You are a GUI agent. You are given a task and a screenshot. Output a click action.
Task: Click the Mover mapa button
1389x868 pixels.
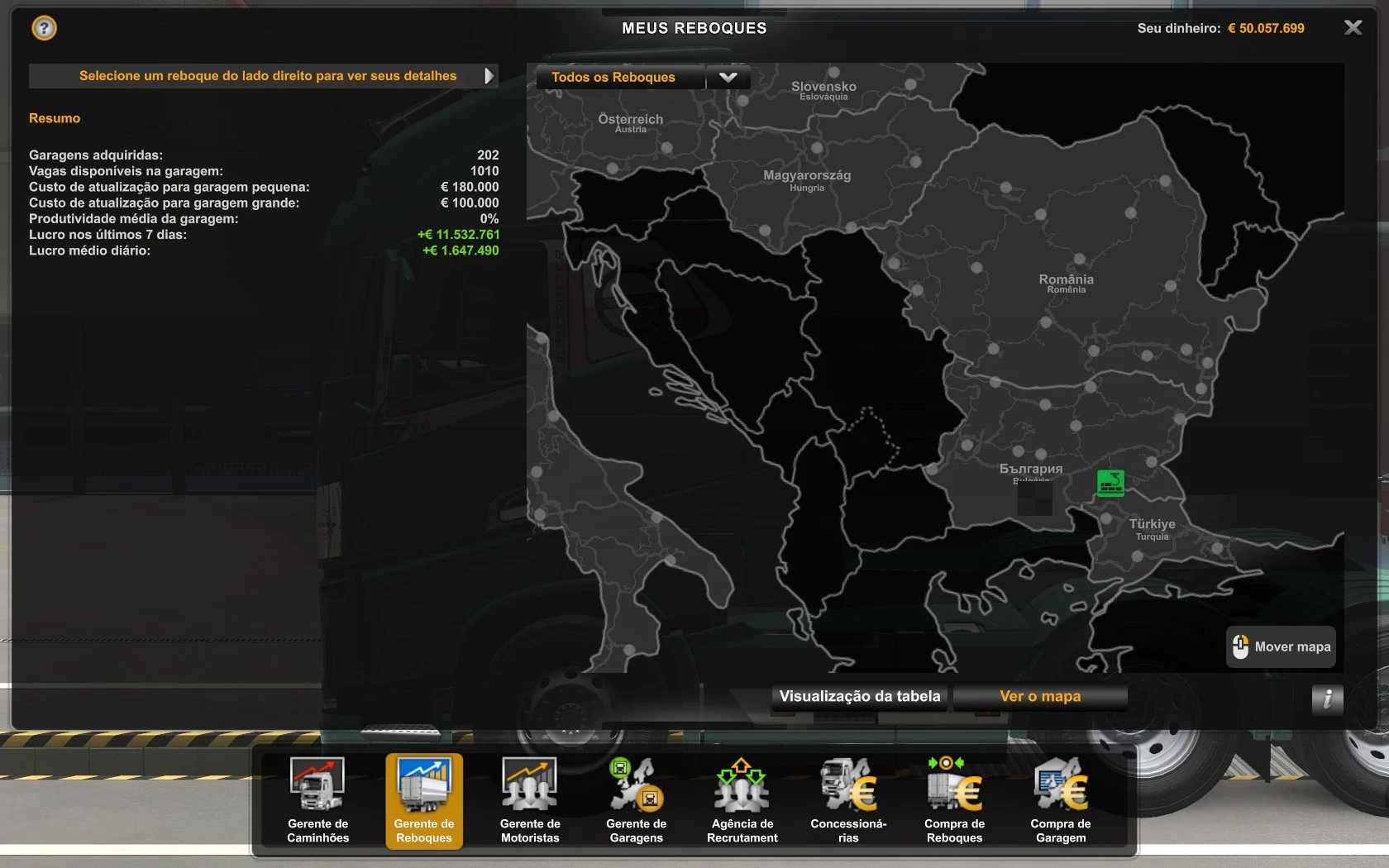(x=1282, y=646)
